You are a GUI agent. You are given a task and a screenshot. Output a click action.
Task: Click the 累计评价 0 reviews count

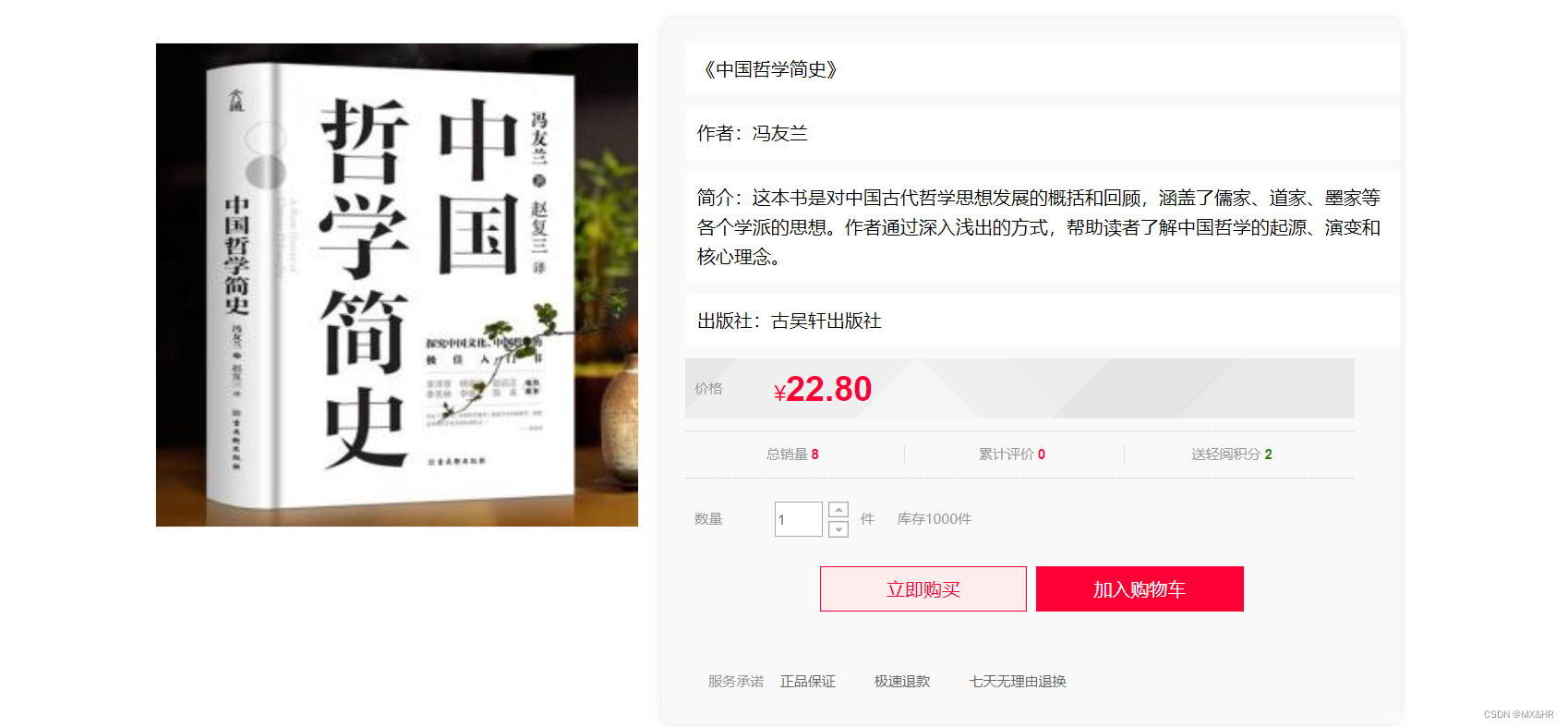[x=1012, y=454]
